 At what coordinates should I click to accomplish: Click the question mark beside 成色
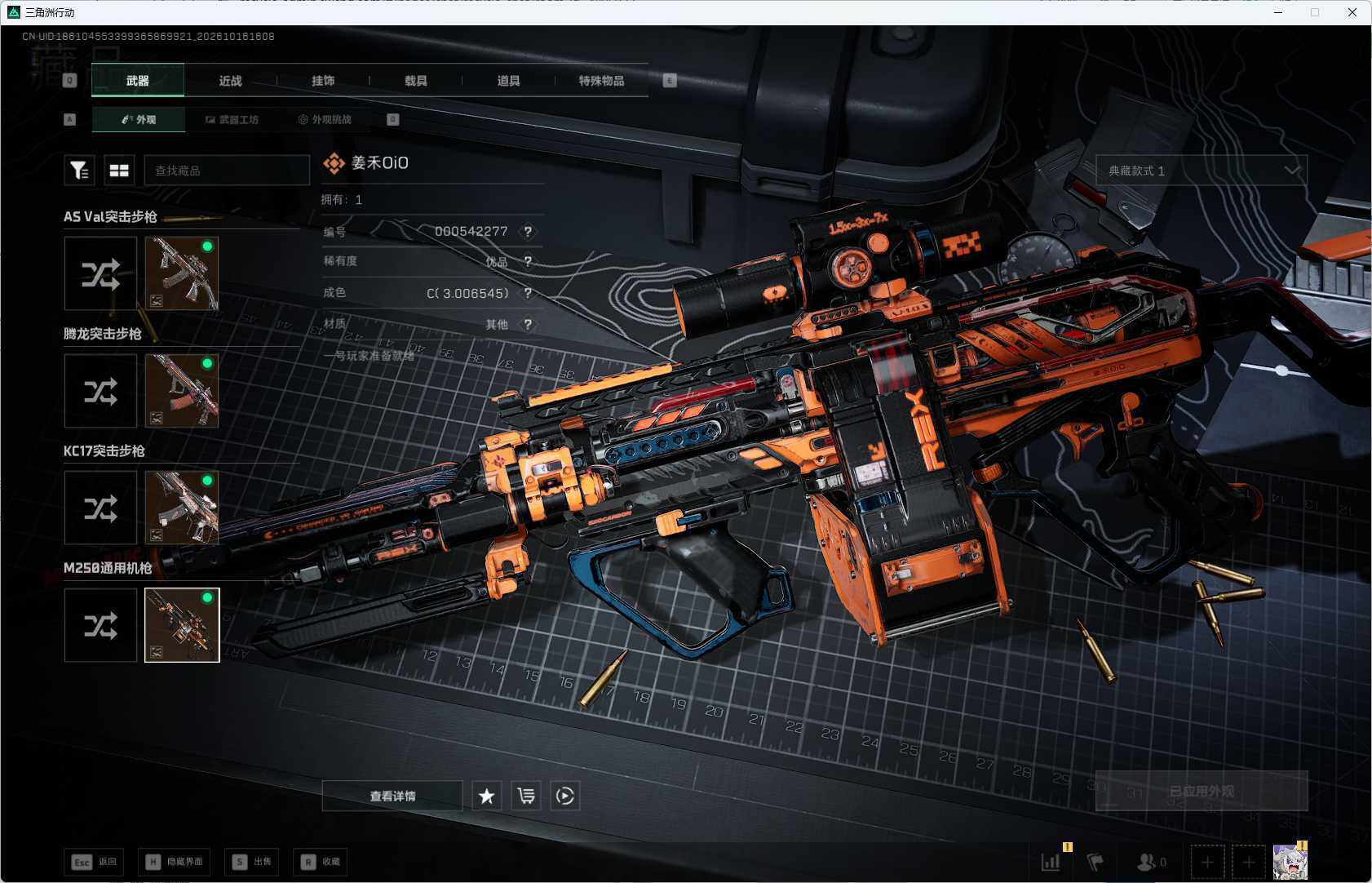point(528,293)
